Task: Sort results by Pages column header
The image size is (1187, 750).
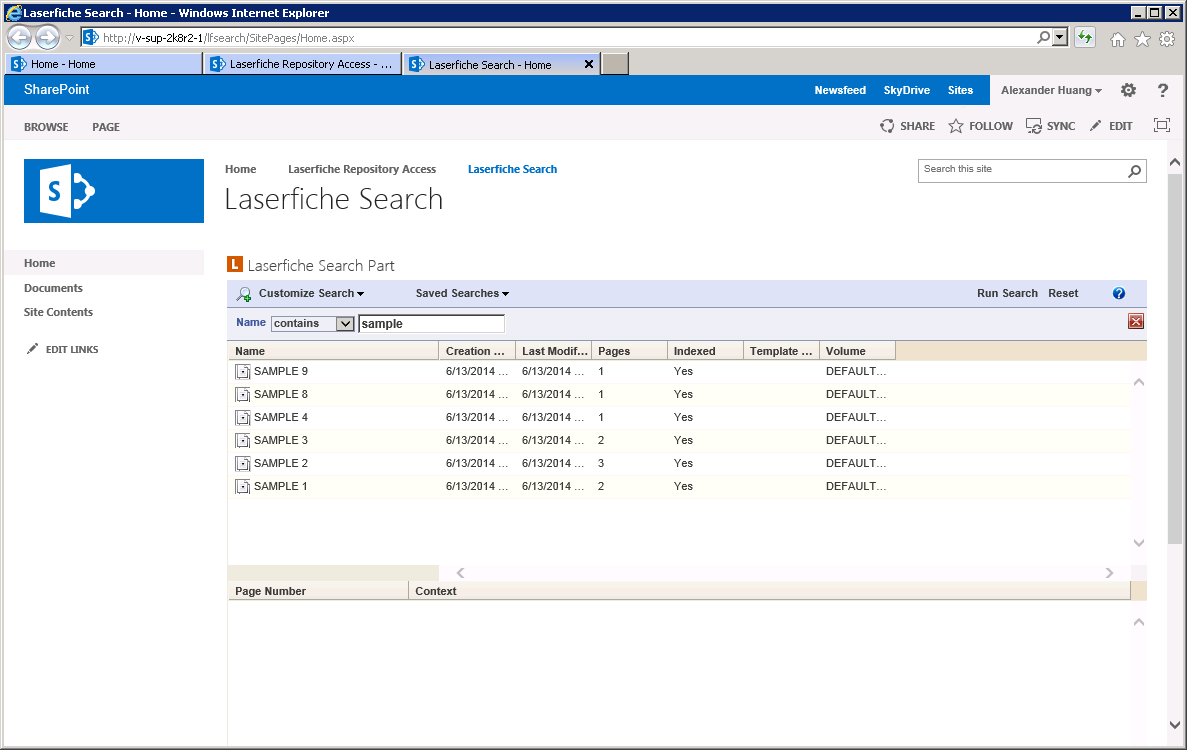Action: (x=629, y=351)
